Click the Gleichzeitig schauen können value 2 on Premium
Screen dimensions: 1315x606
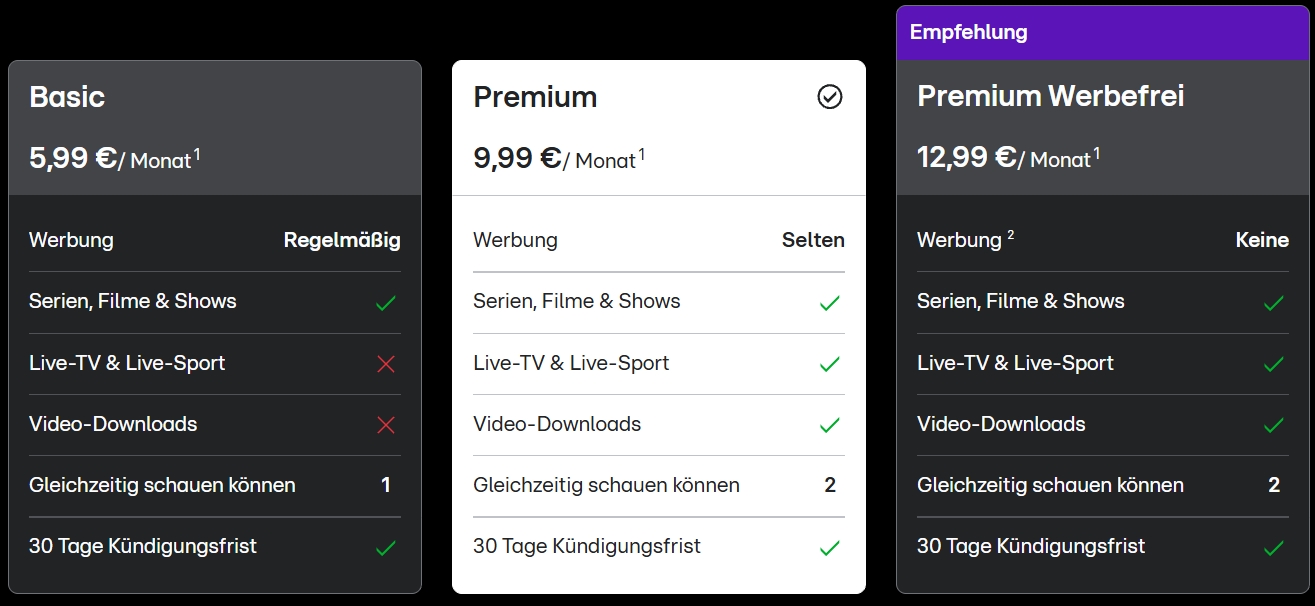(x=829, y=485)
